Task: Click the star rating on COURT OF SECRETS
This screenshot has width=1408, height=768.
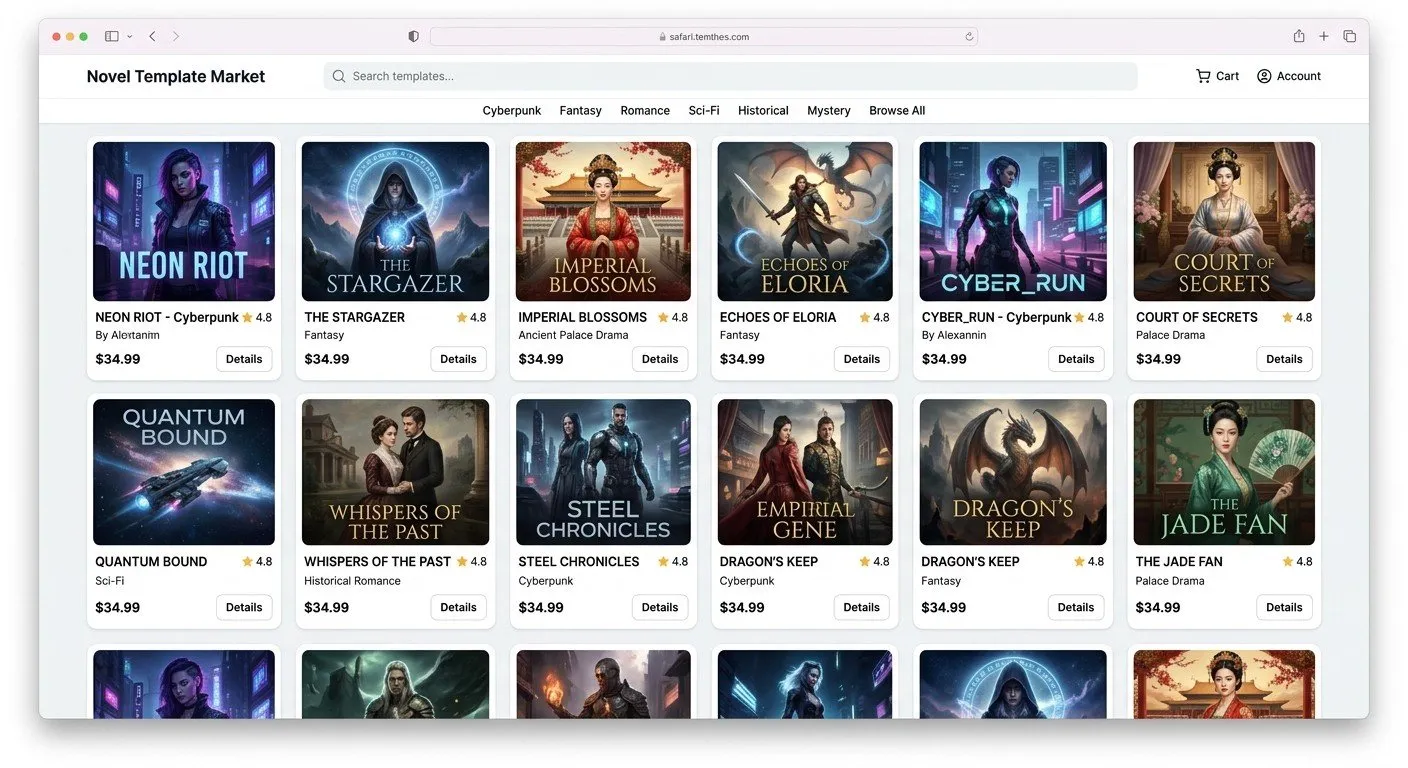Action: pos(1297,317)
